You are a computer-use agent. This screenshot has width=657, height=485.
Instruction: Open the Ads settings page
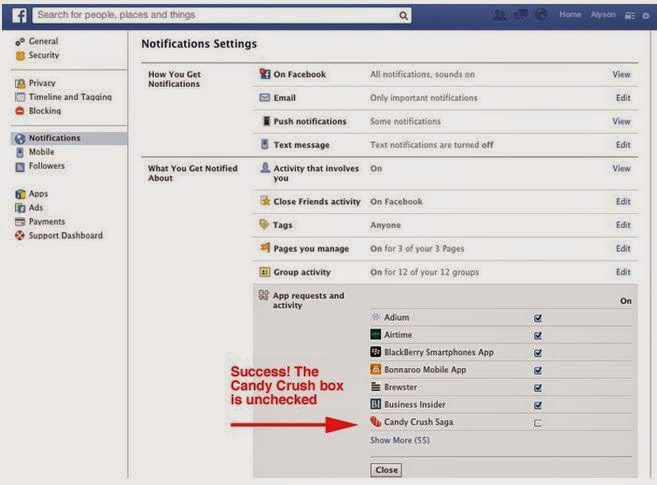pos(36,208)
